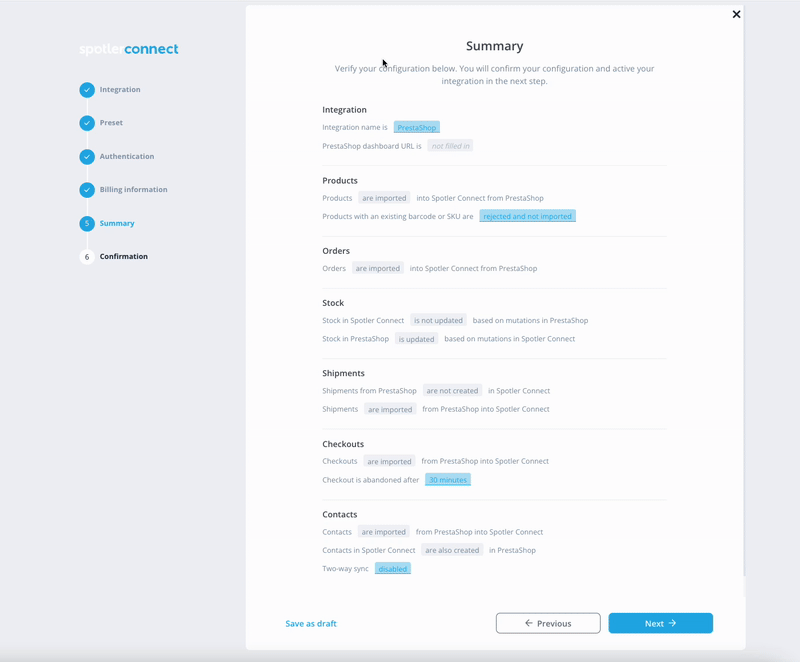Click the Summary page heading
The height and width of the screenshot is (662, 800).
(x=494, y=46)
